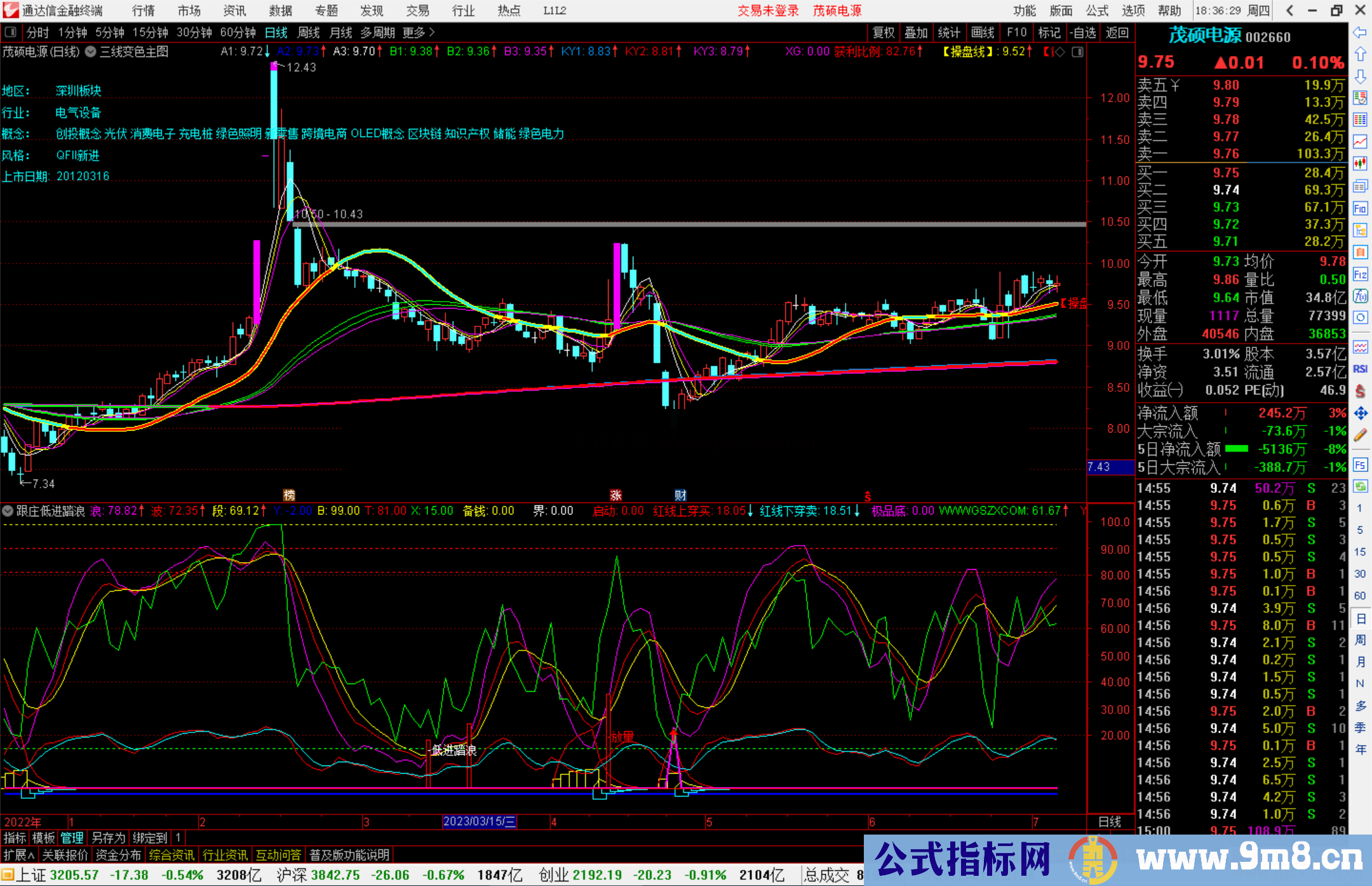The height and width of the screenshot is (886, 1372).
Task: Switch to the 15-minute period in the sidebar
Action: [1359, 552]
